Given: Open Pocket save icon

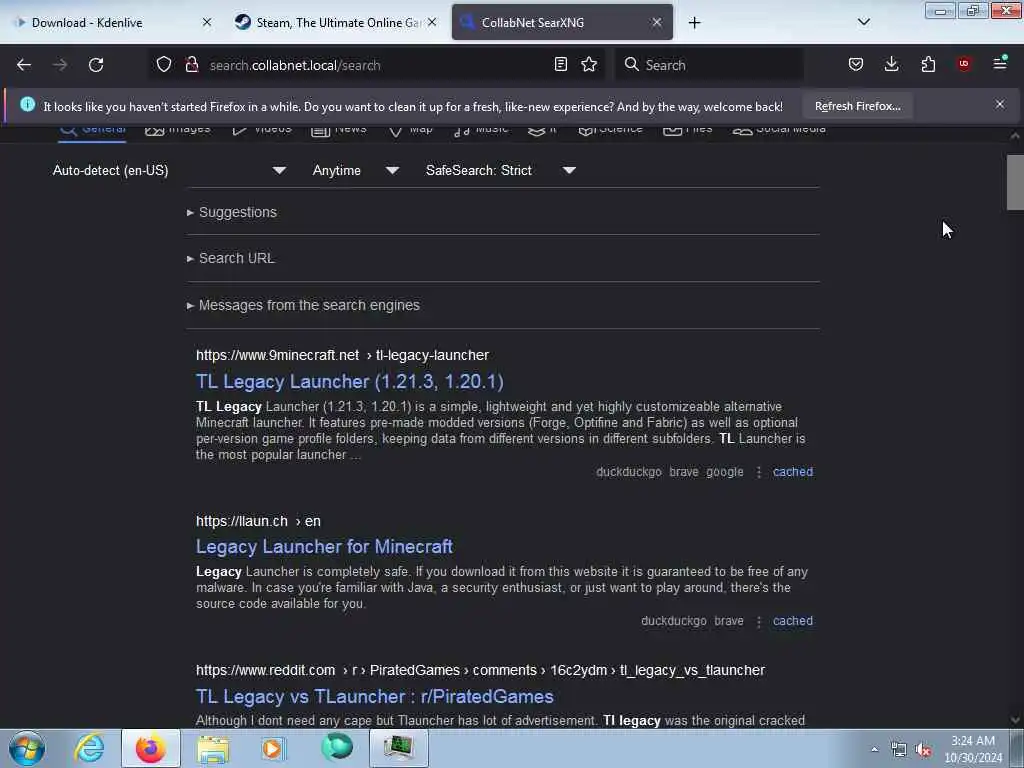Looking at the screenshot, I should tap(856, 64).
